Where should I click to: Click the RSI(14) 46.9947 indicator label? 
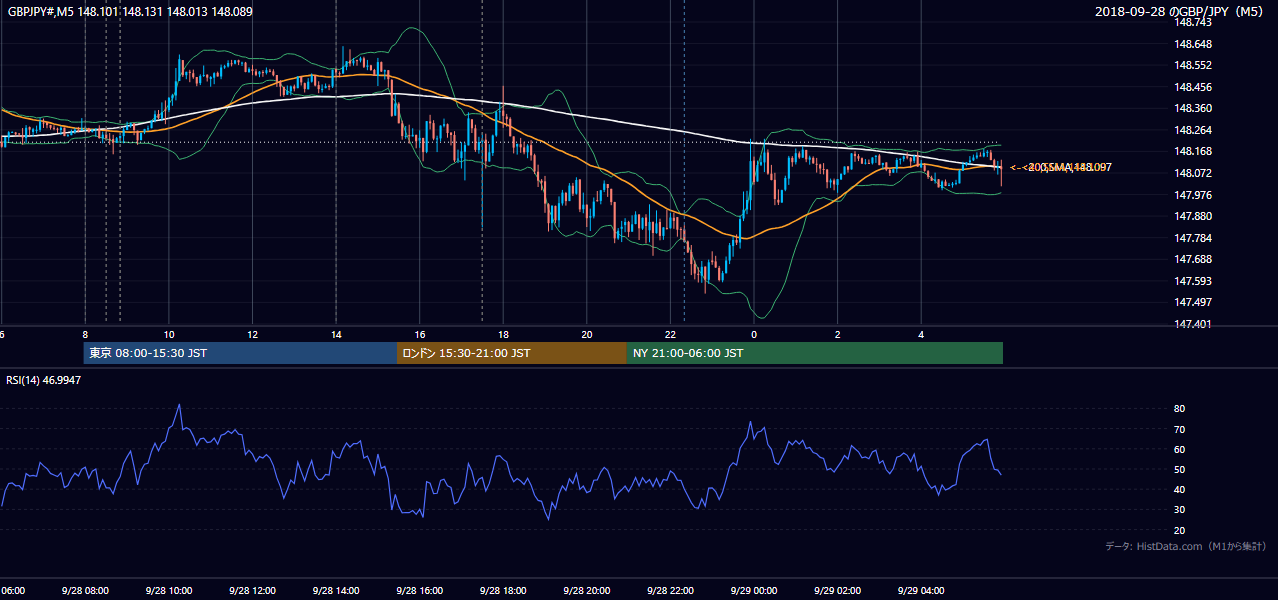[x=44, y=380]
